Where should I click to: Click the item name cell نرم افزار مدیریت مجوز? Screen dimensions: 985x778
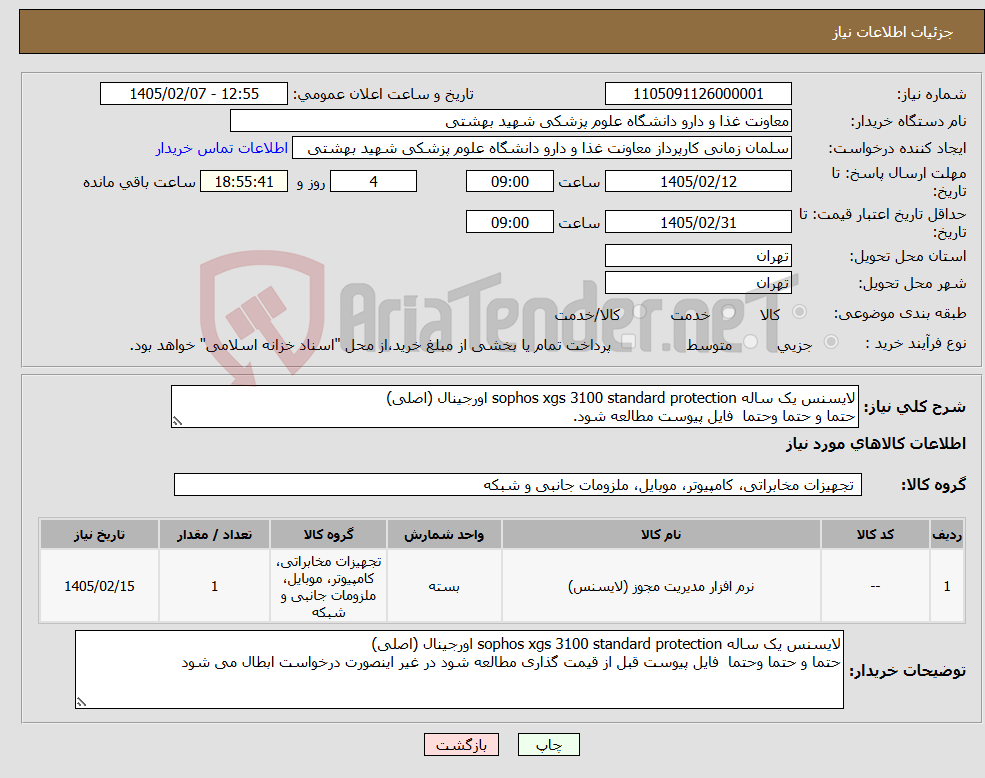[661, 586]
